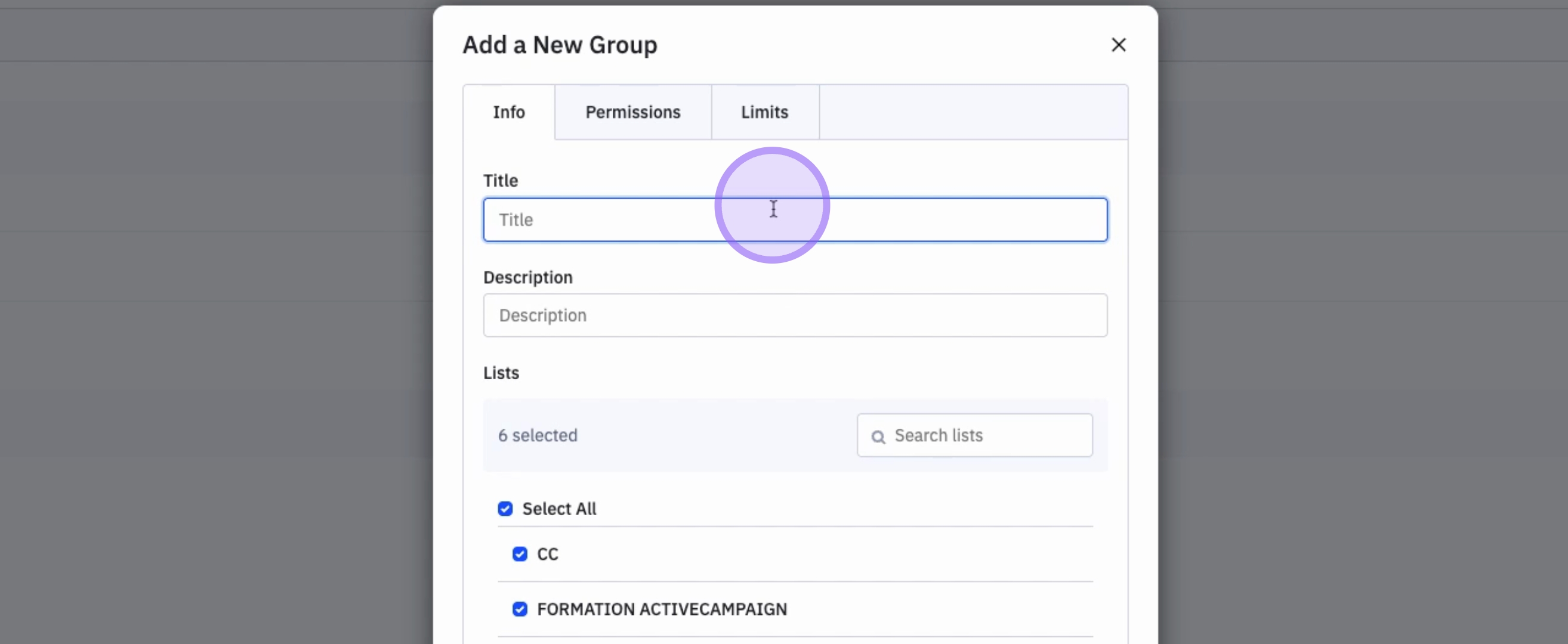Close the Add a New Group dialog
Viewport: 1568px width, 644px height.
click(x=1118, y=45)
